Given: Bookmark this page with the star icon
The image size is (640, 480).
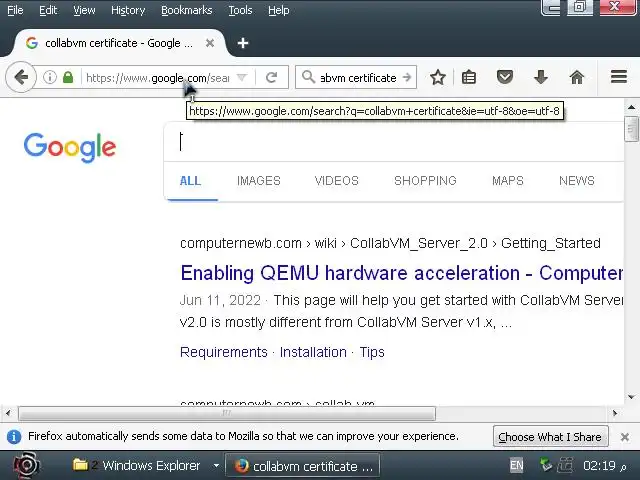Looking at the screenshot, I should click(438, 77).
